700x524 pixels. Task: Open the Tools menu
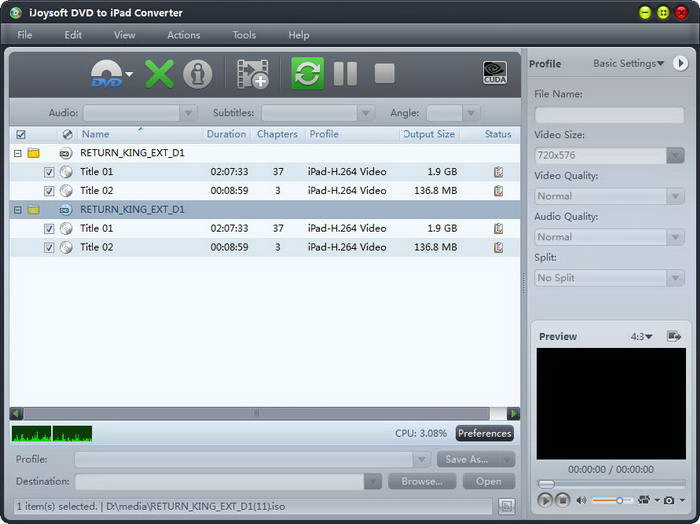(244, 35)
